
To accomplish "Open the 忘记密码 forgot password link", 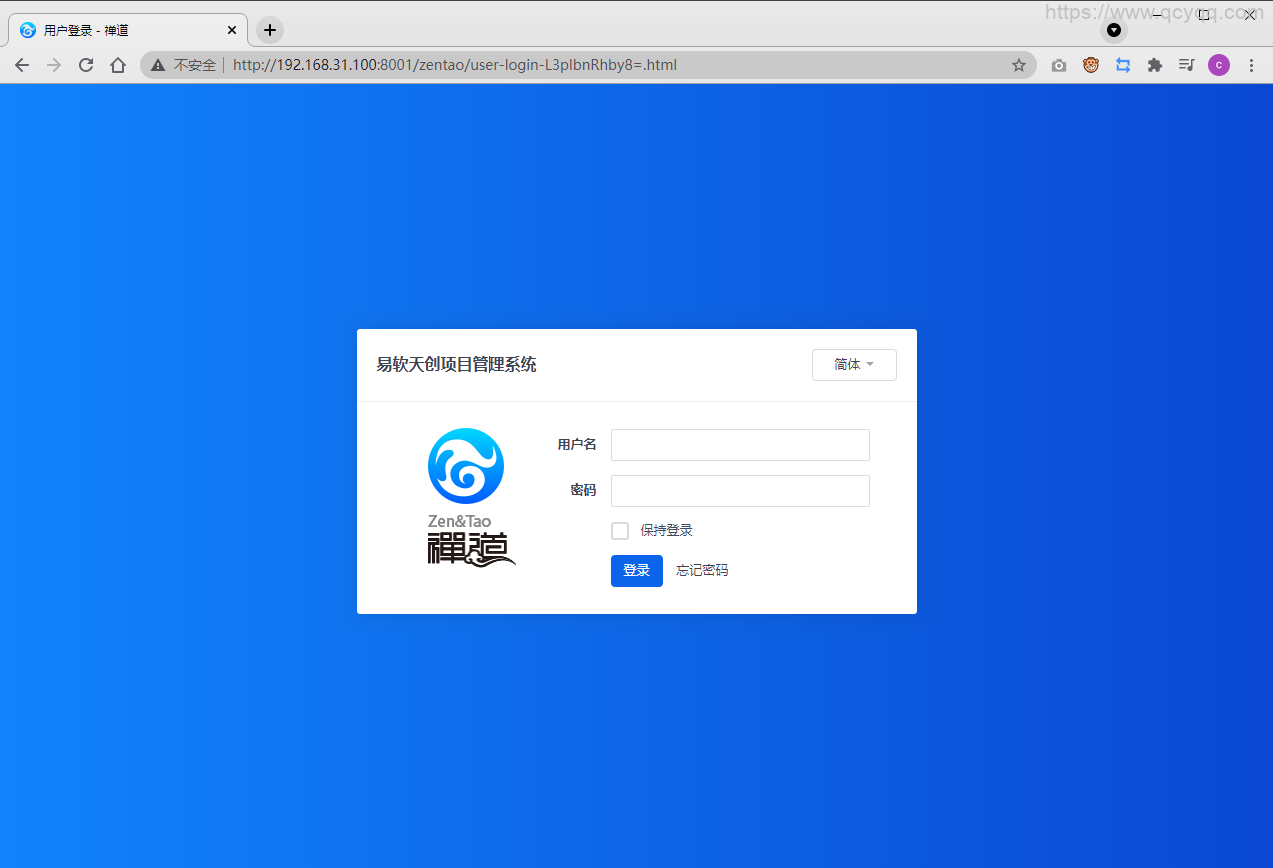I will (701, 570).
